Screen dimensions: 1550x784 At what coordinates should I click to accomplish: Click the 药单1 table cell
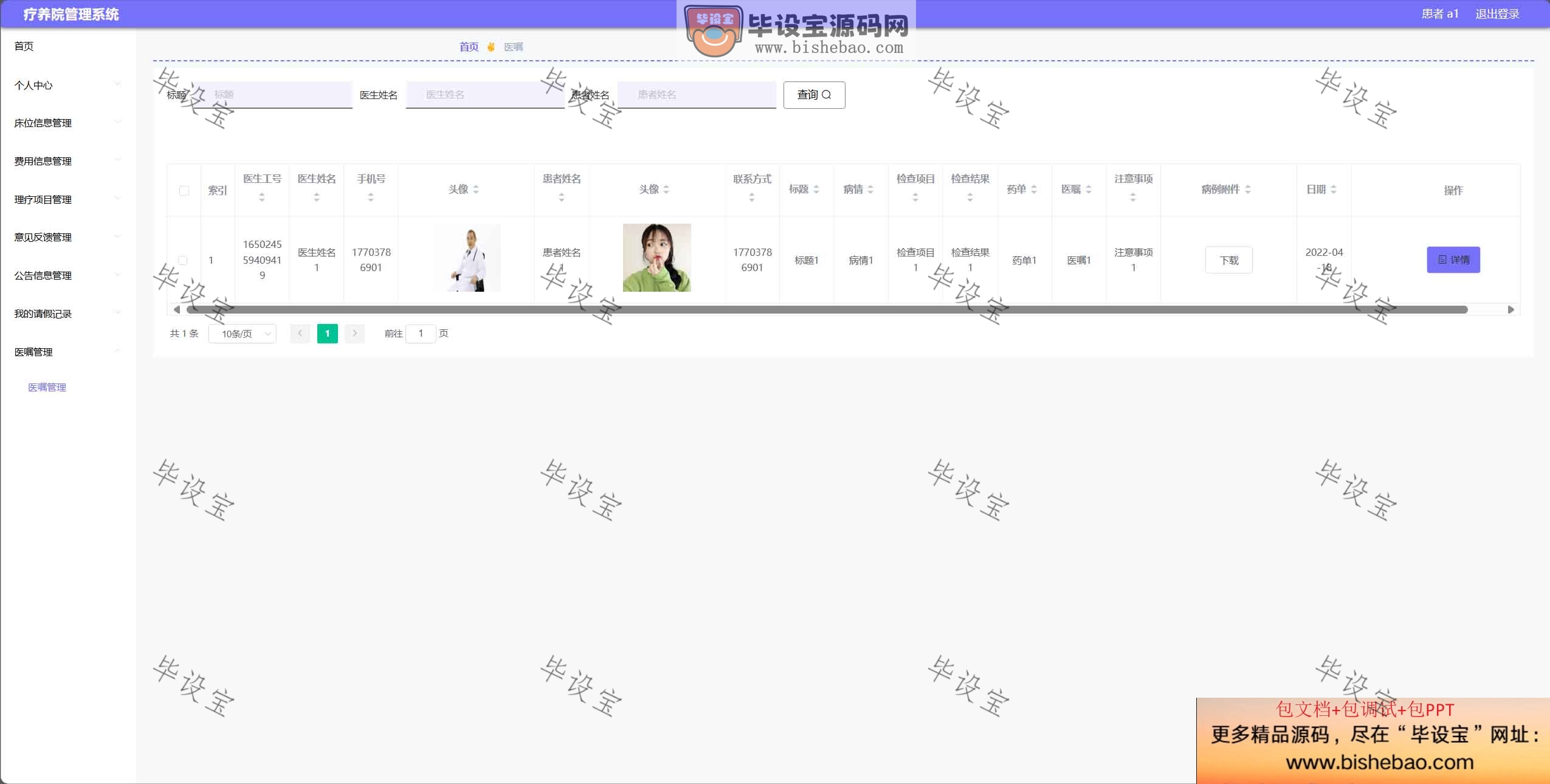pyautogui.click(x=1024, y=260)
